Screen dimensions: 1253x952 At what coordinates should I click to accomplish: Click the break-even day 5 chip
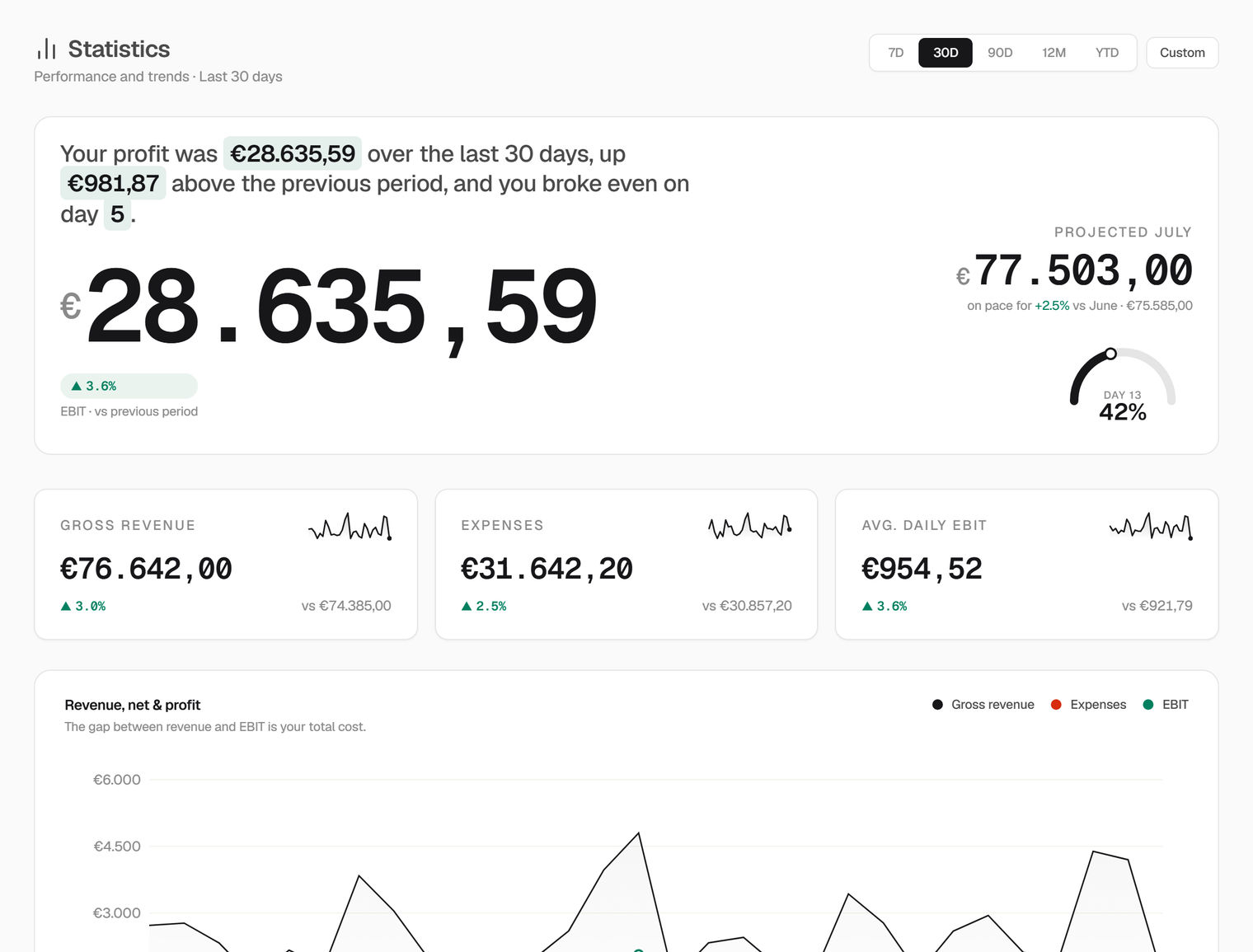(117, 214)
